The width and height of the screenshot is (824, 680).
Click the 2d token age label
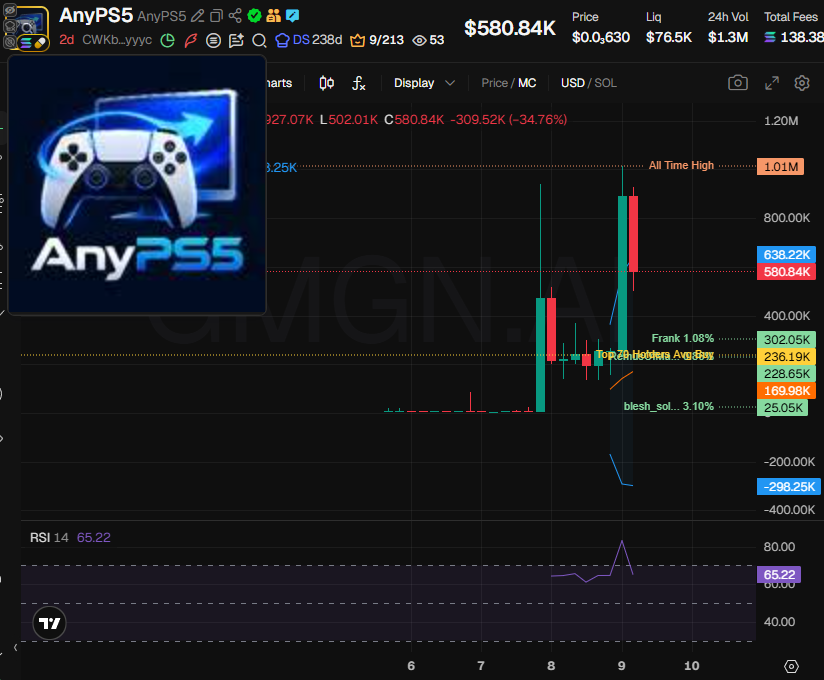click(x=67, y=40)
